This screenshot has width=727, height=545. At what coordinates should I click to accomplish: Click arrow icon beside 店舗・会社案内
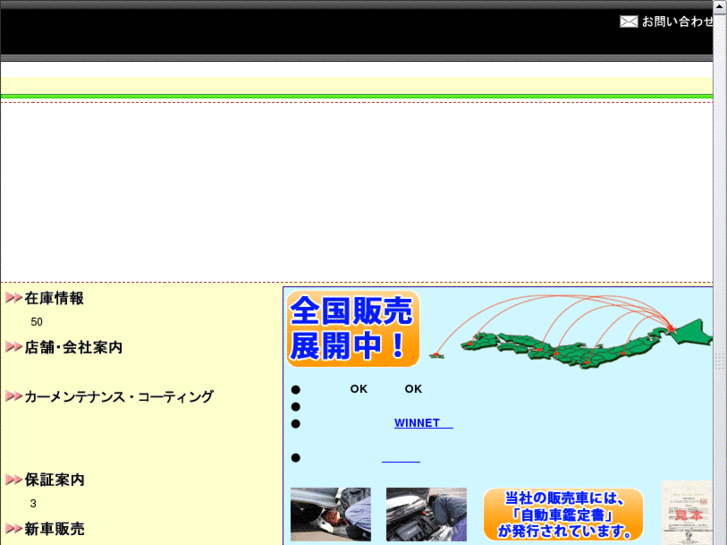pos(14,347)
